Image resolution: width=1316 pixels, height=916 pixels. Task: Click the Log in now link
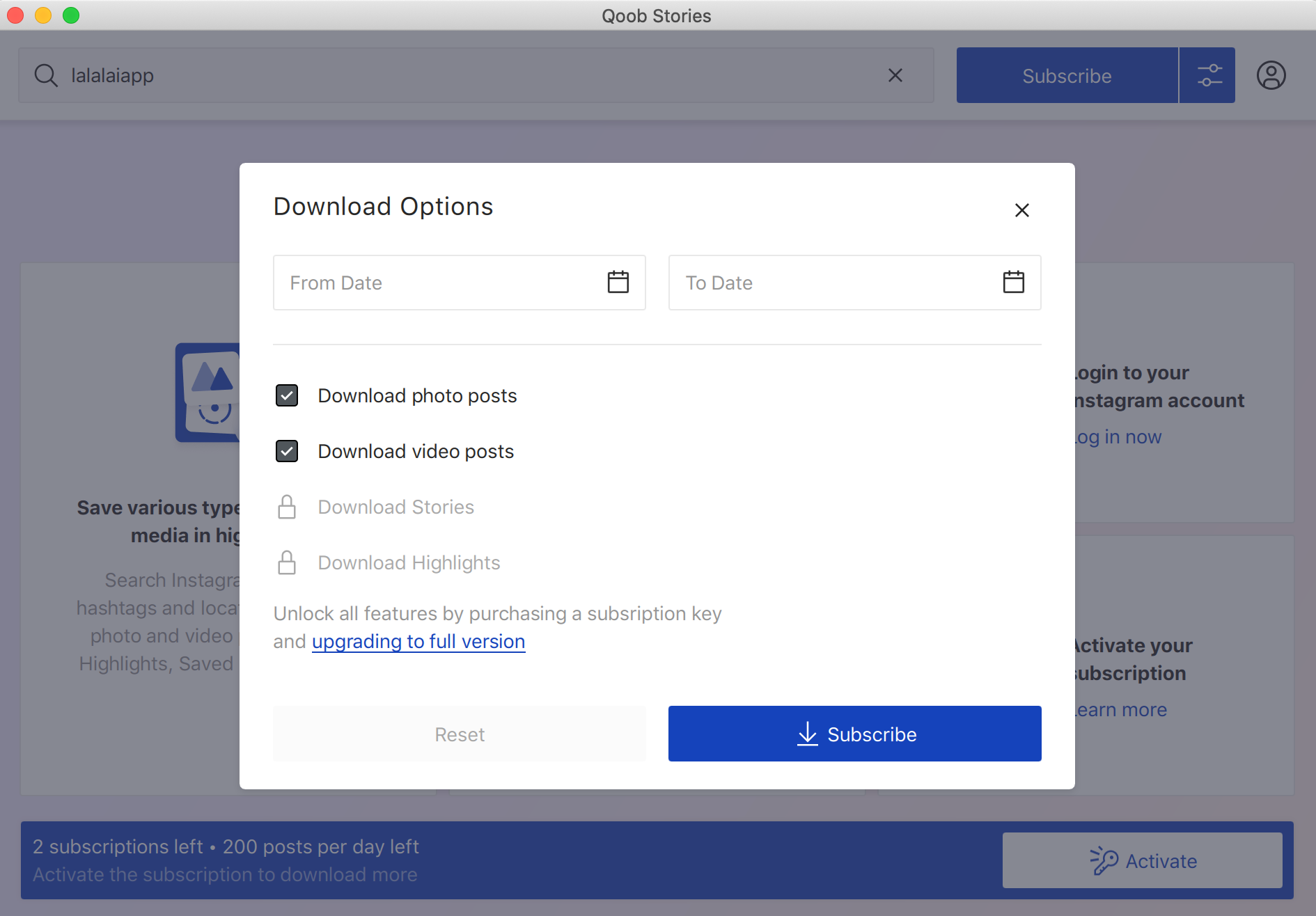tap(1118, 436)
